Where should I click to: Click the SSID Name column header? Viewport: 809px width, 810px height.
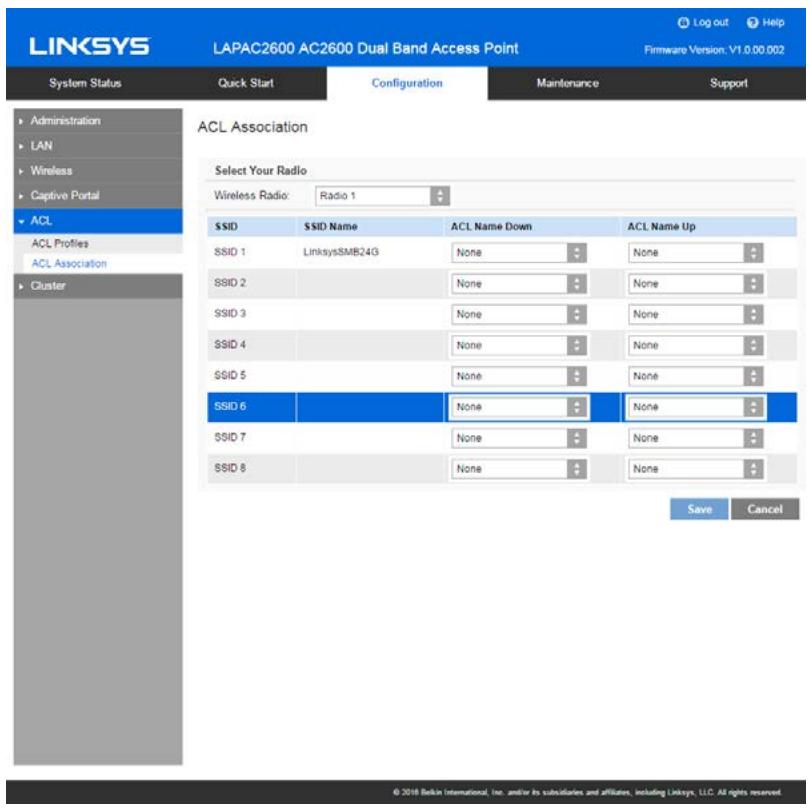331,227
